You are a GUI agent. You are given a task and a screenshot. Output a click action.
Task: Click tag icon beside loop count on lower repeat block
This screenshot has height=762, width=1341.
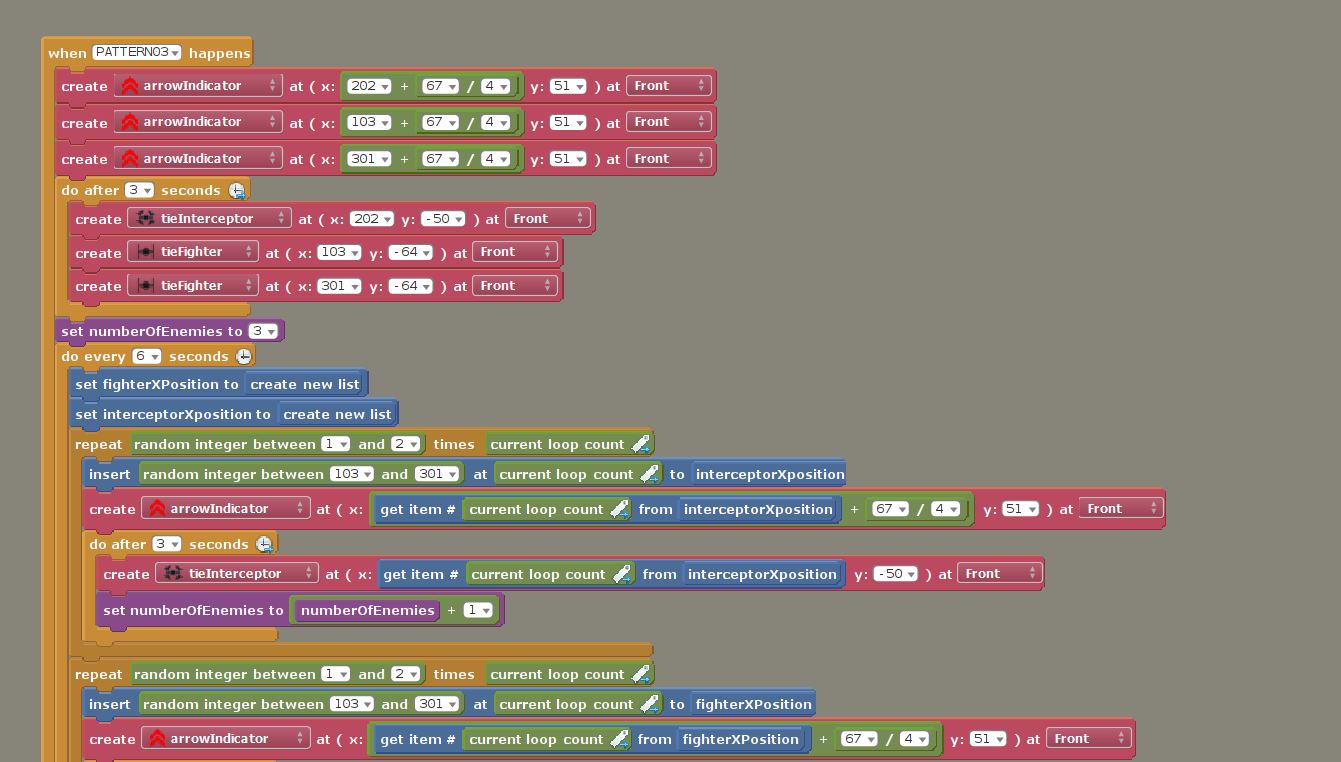point(641,674)
